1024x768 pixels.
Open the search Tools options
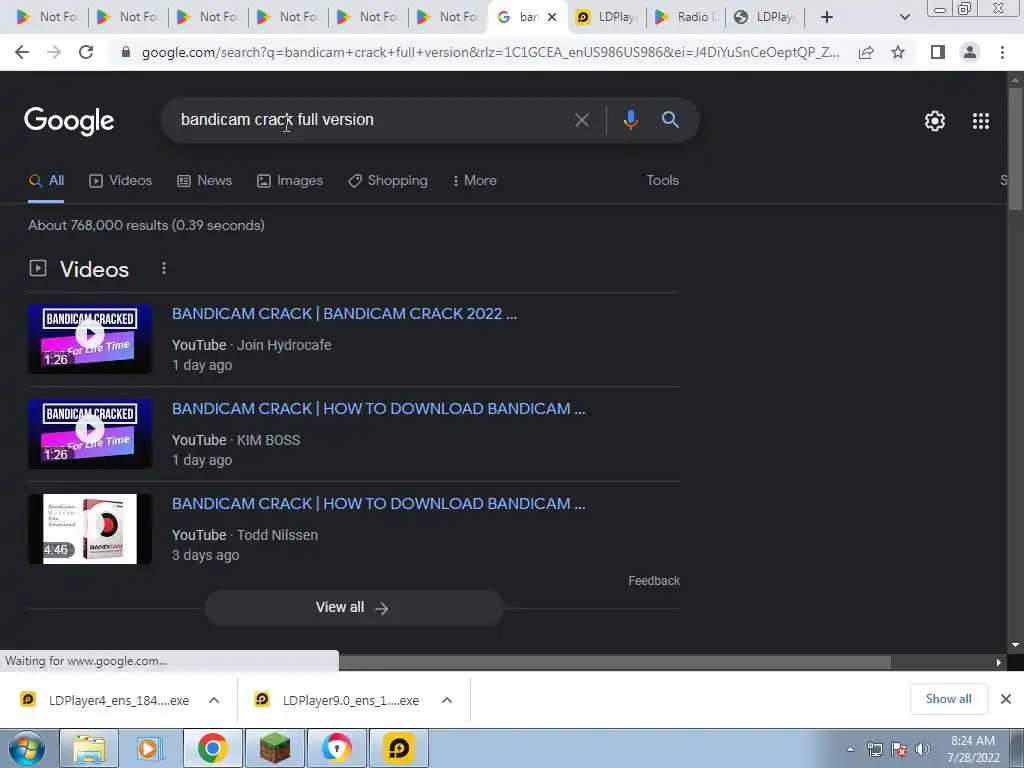[662, 181]
